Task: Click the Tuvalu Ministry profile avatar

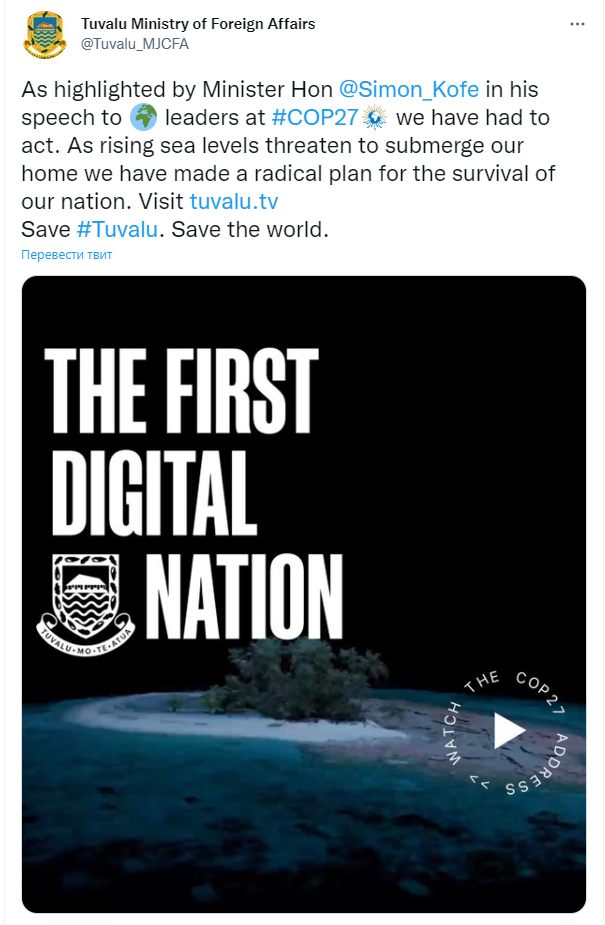Action: (x=44, y=35)
